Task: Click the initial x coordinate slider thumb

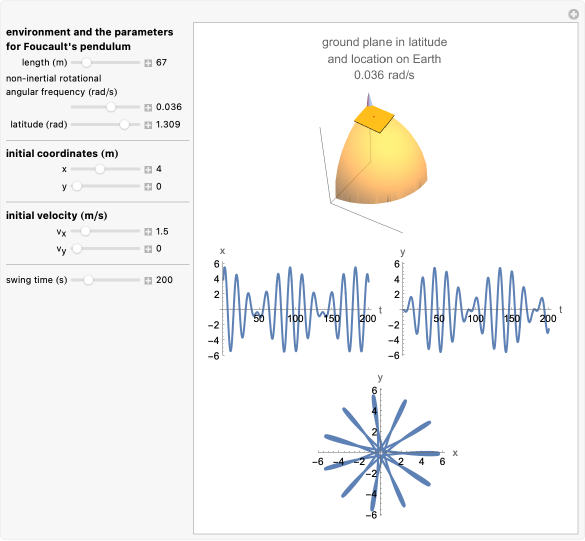Action: tap(100, 169)
